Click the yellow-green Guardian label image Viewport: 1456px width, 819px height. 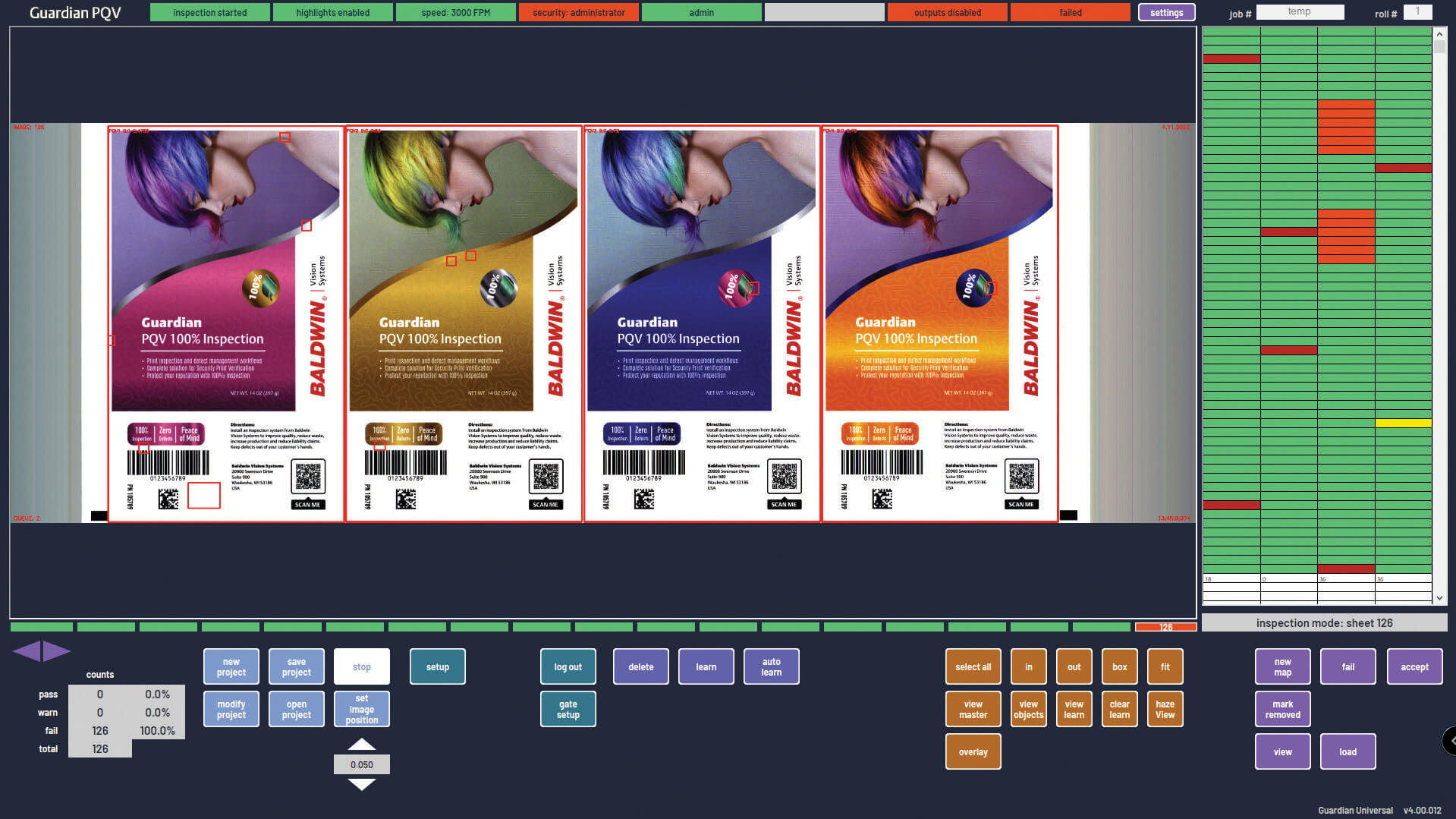coord(464,324)
